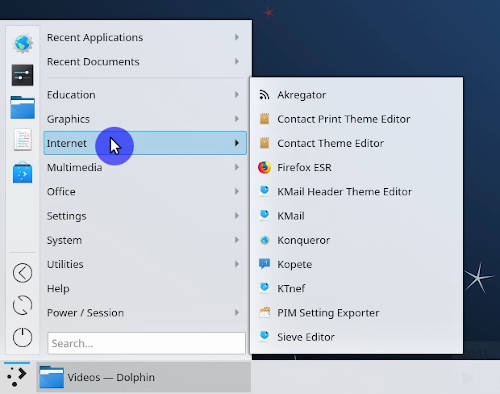Launch Firefox ESR text entry
The width and height of the screenshot is (500, 394).
click(x=304, y=167)
